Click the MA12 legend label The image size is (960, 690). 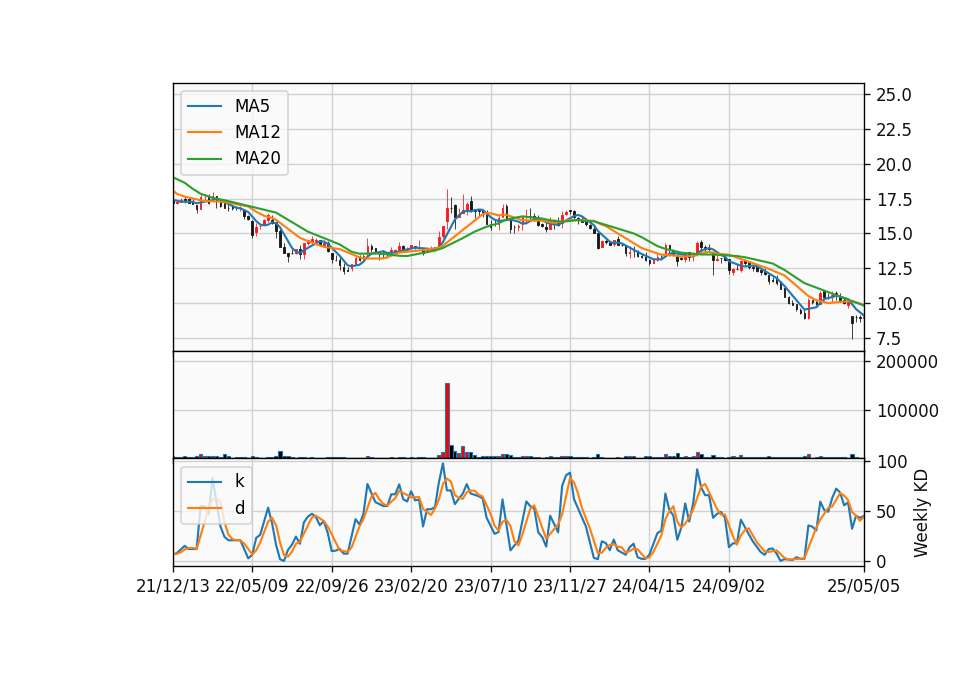click(257, 132)
